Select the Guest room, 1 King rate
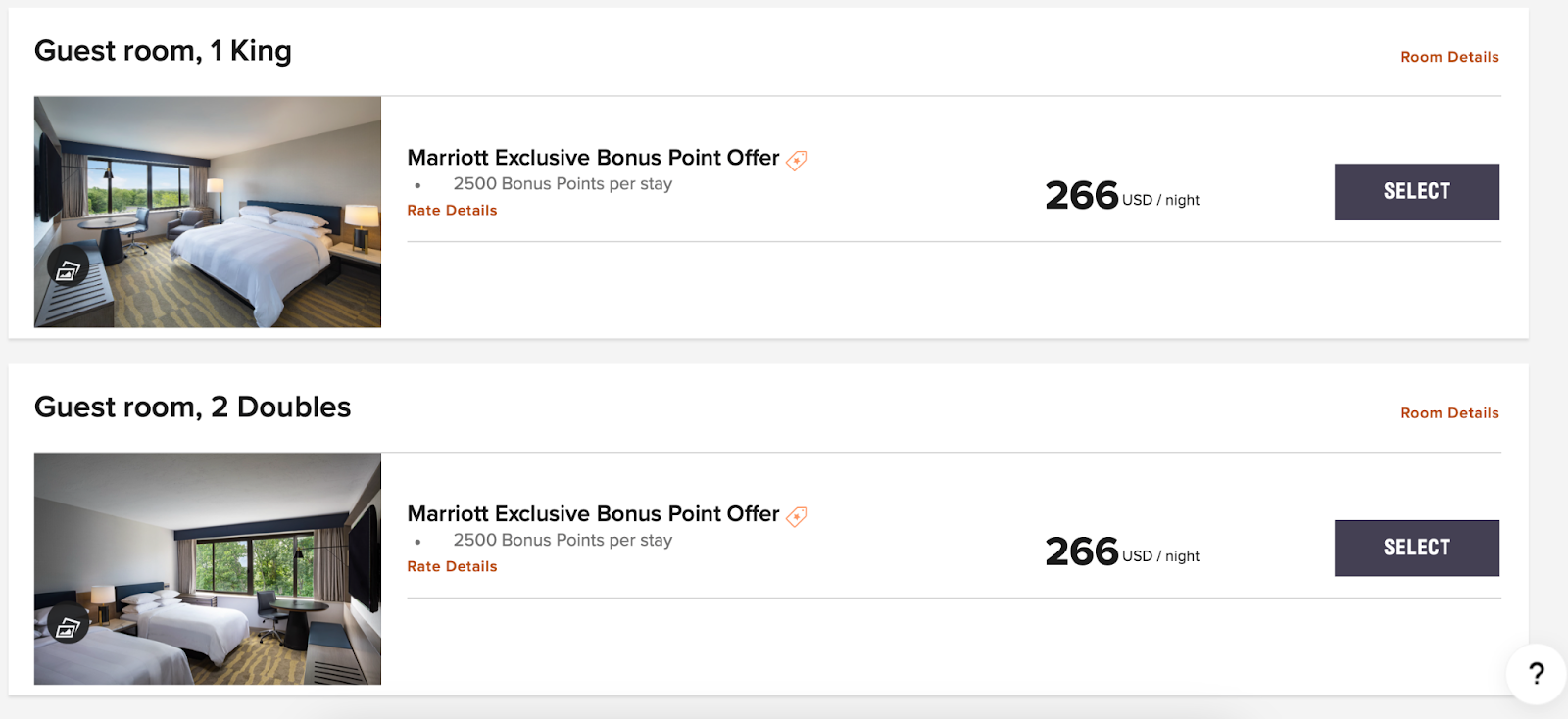1568x719 pixels. [x=1416, y=192]
